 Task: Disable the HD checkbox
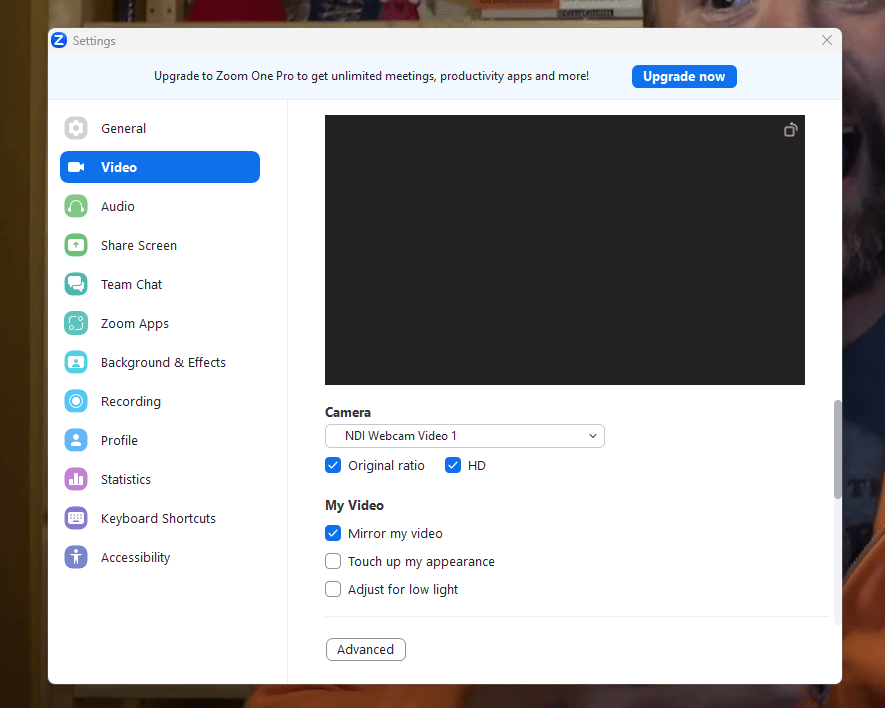(453, 465)
